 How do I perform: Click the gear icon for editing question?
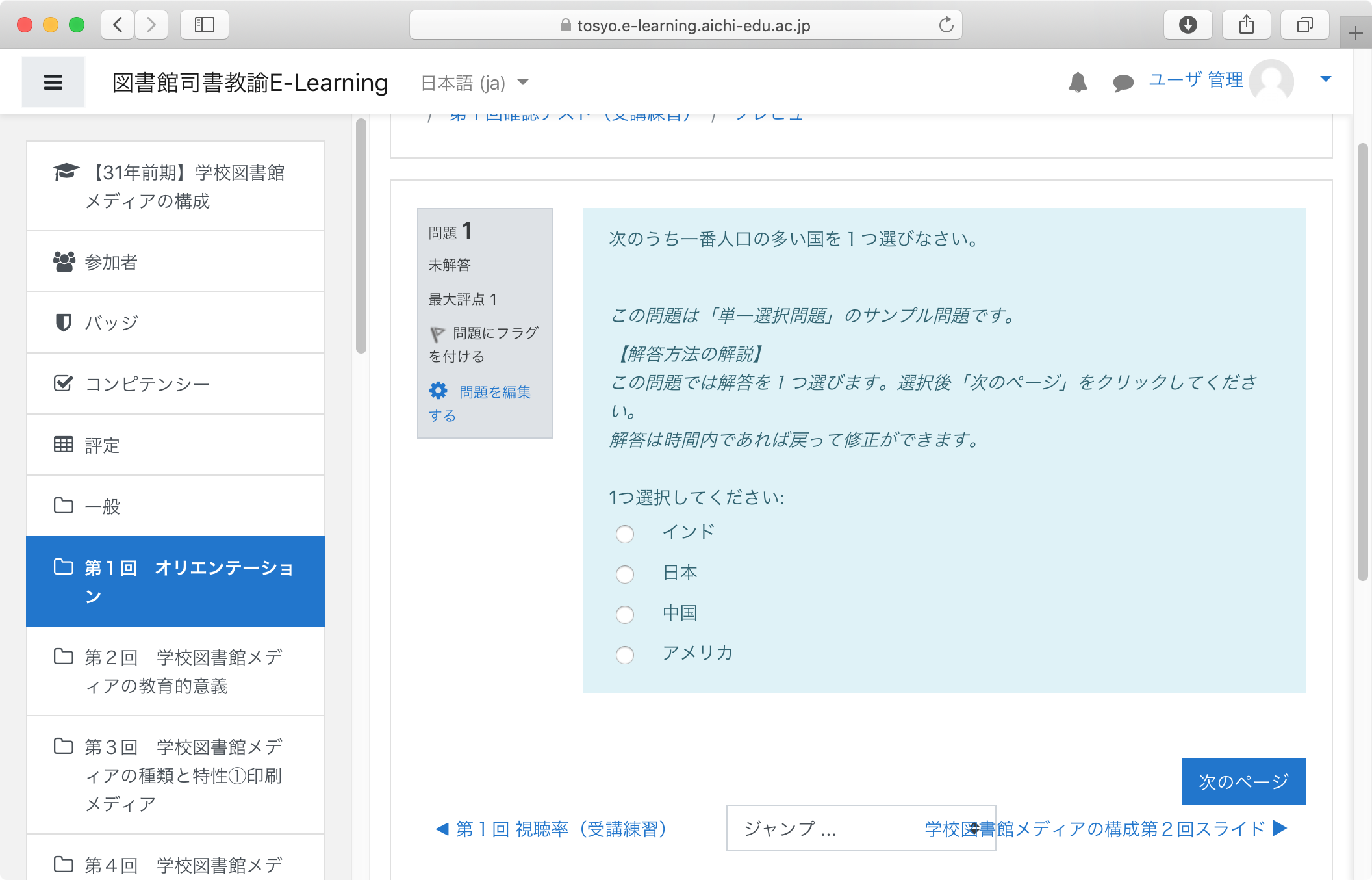tap(438, 391)
